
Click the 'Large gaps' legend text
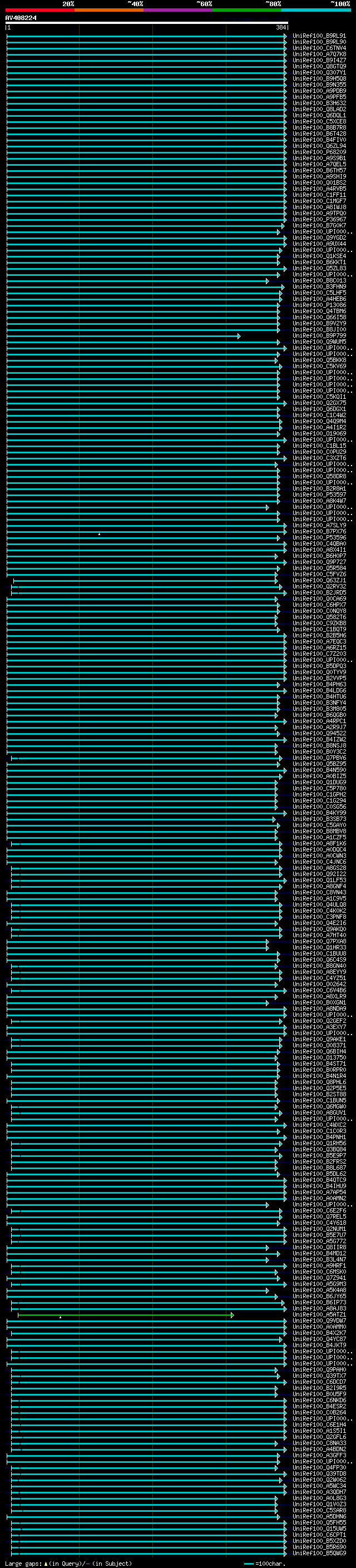click(x=23, y=1564)
